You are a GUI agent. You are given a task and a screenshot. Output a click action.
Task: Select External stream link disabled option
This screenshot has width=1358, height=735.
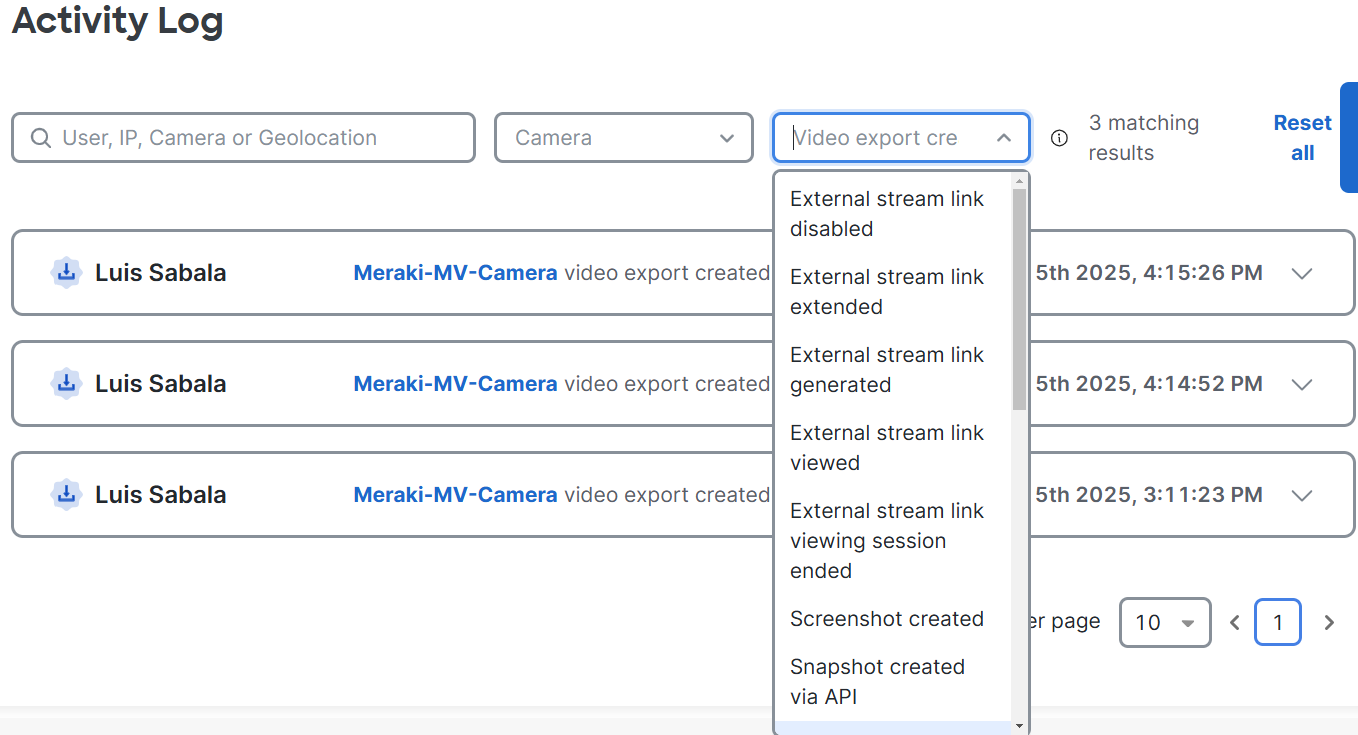point(893,214)
